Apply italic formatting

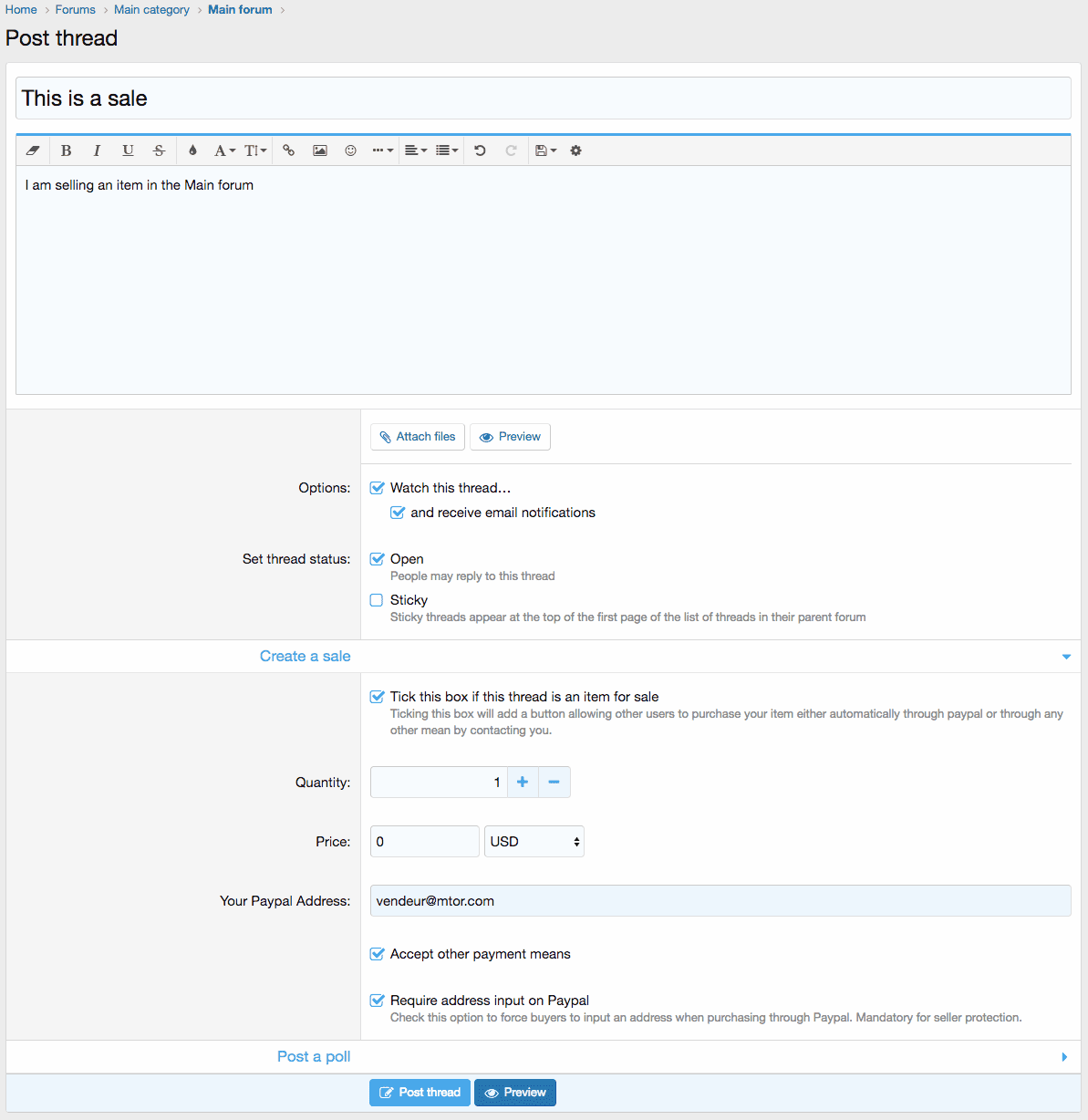pyautogui.click(x=97, y=150)
